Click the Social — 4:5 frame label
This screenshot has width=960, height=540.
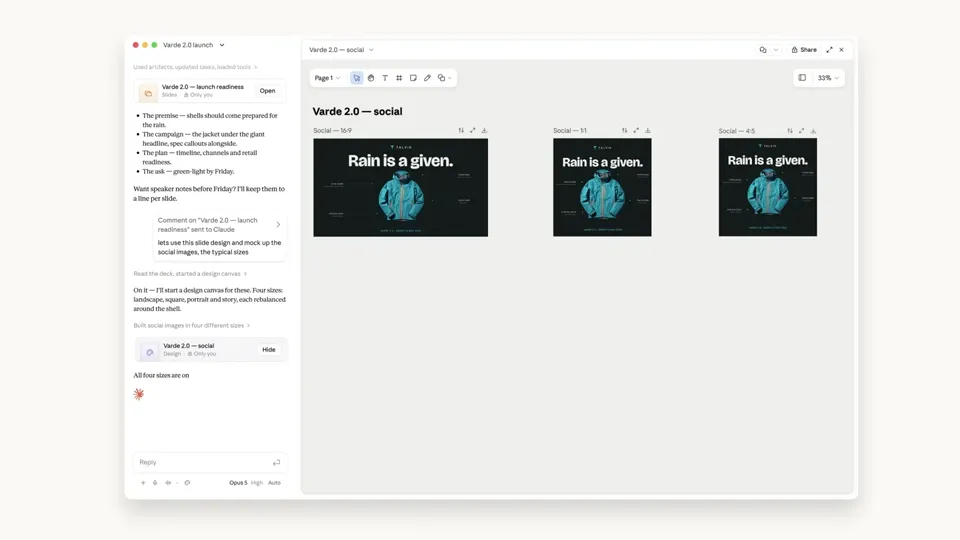(737, 131)
